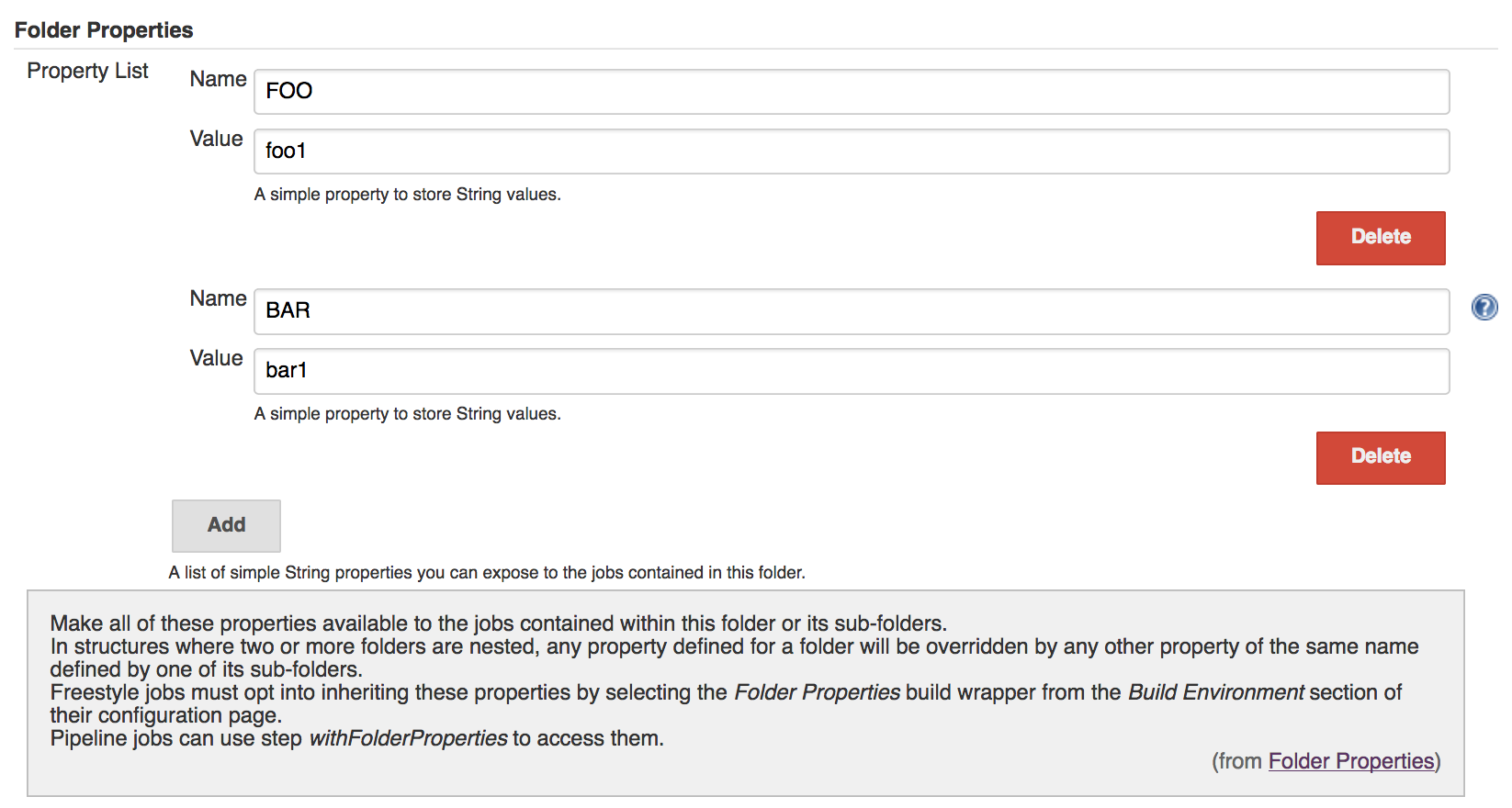
Task: Click the italic withFolderProperties text
Action: [x=408, y=738]
